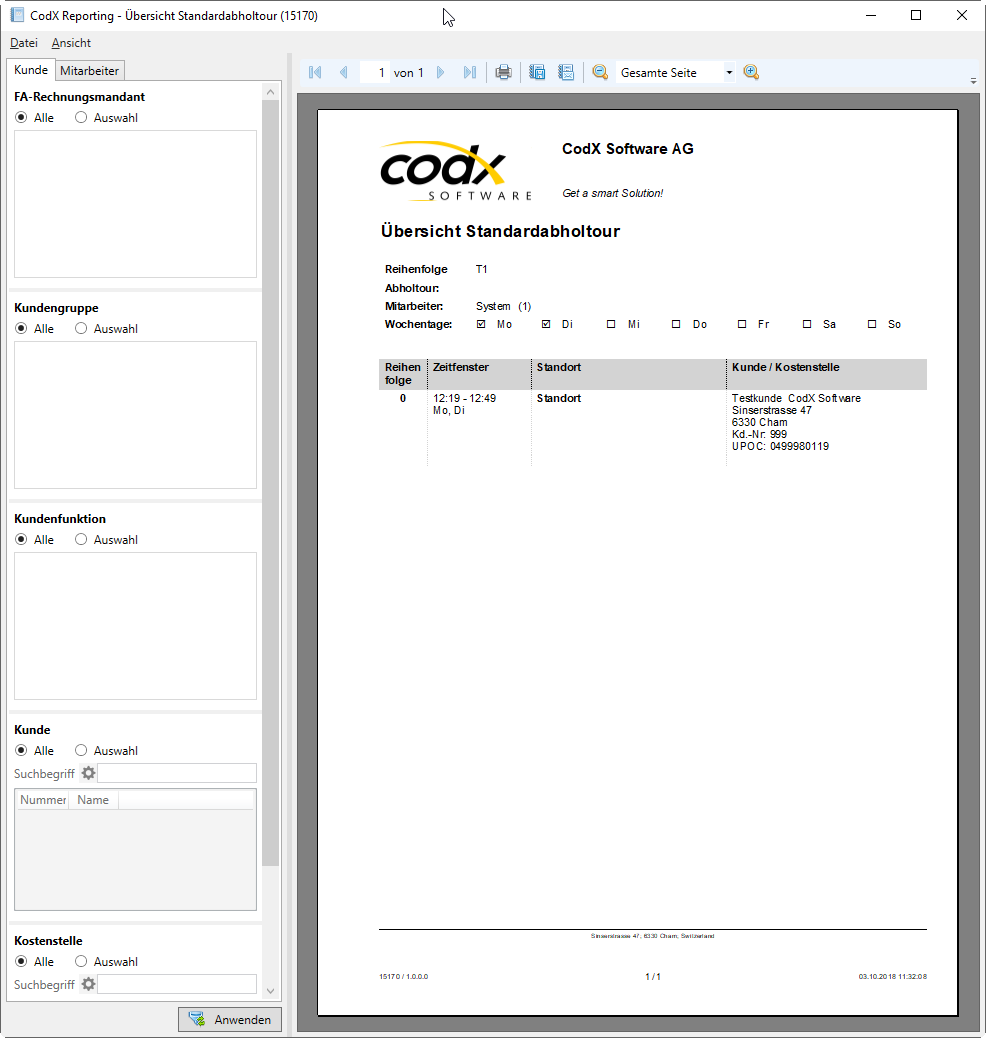Click the filter panel scrollbar thumb
The width and height of the screenshot is (986, 1038).
(x=270, y=483)
